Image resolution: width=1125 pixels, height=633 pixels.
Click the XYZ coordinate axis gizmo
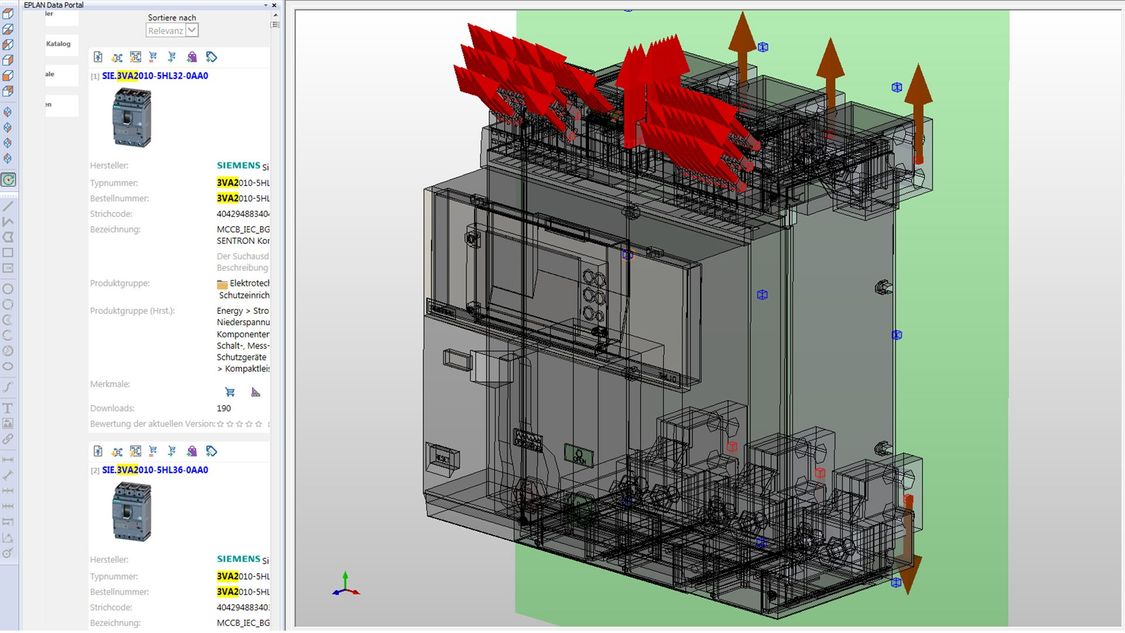tap(346, 584)
